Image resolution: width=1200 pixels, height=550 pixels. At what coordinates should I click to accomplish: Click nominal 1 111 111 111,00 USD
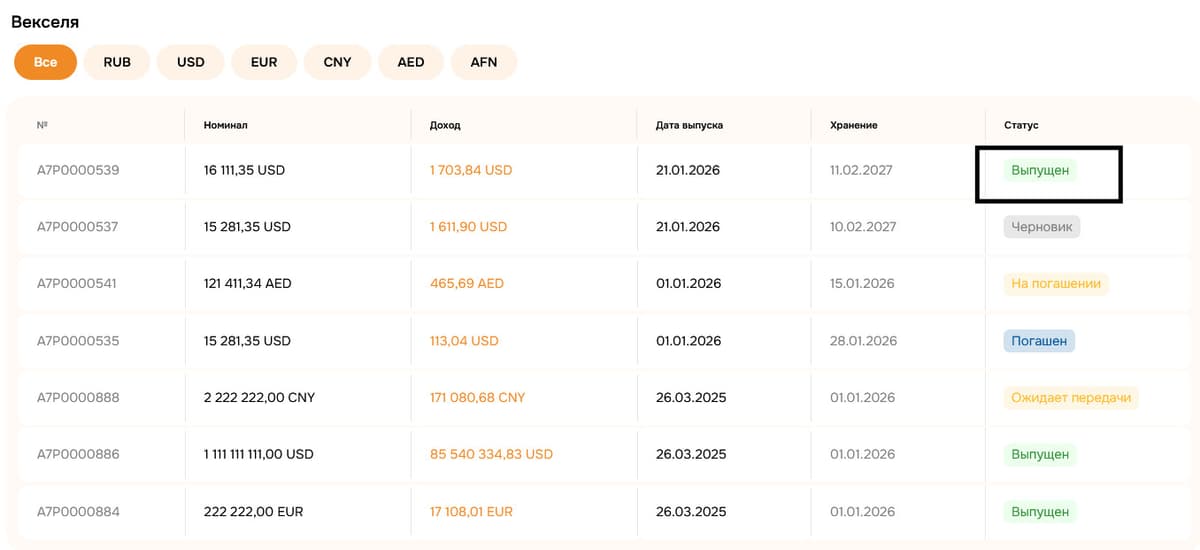(x=258, y=454)
